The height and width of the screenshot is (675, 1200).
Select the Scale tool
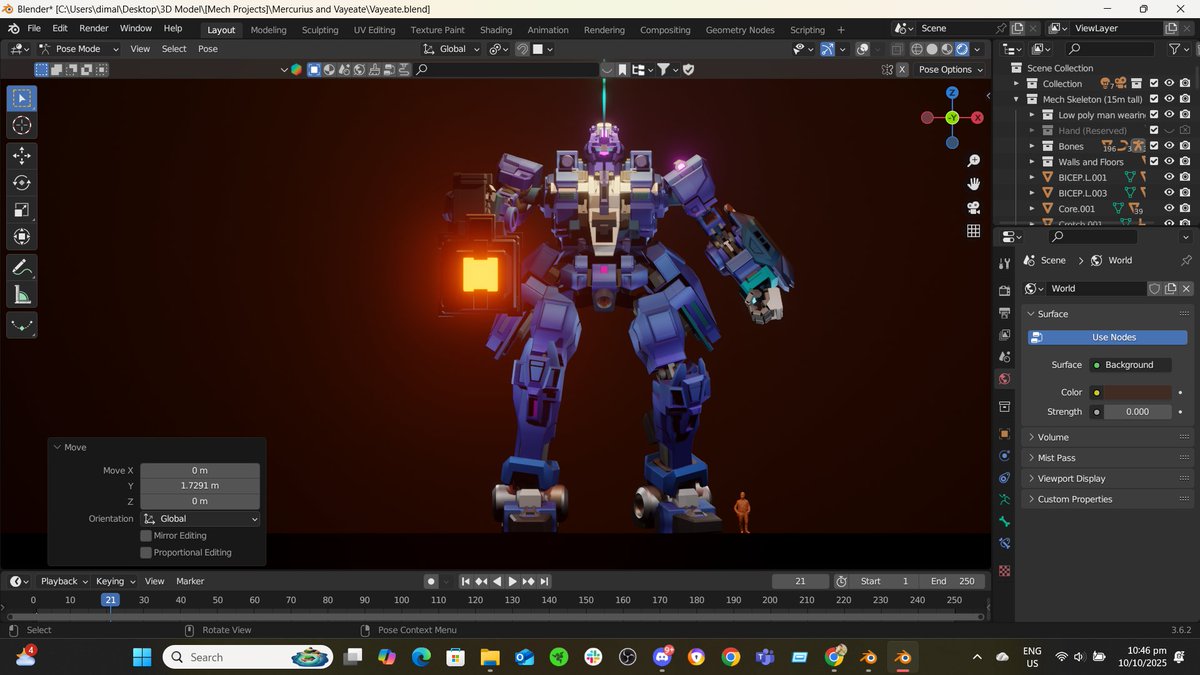[x=22, y=210]
